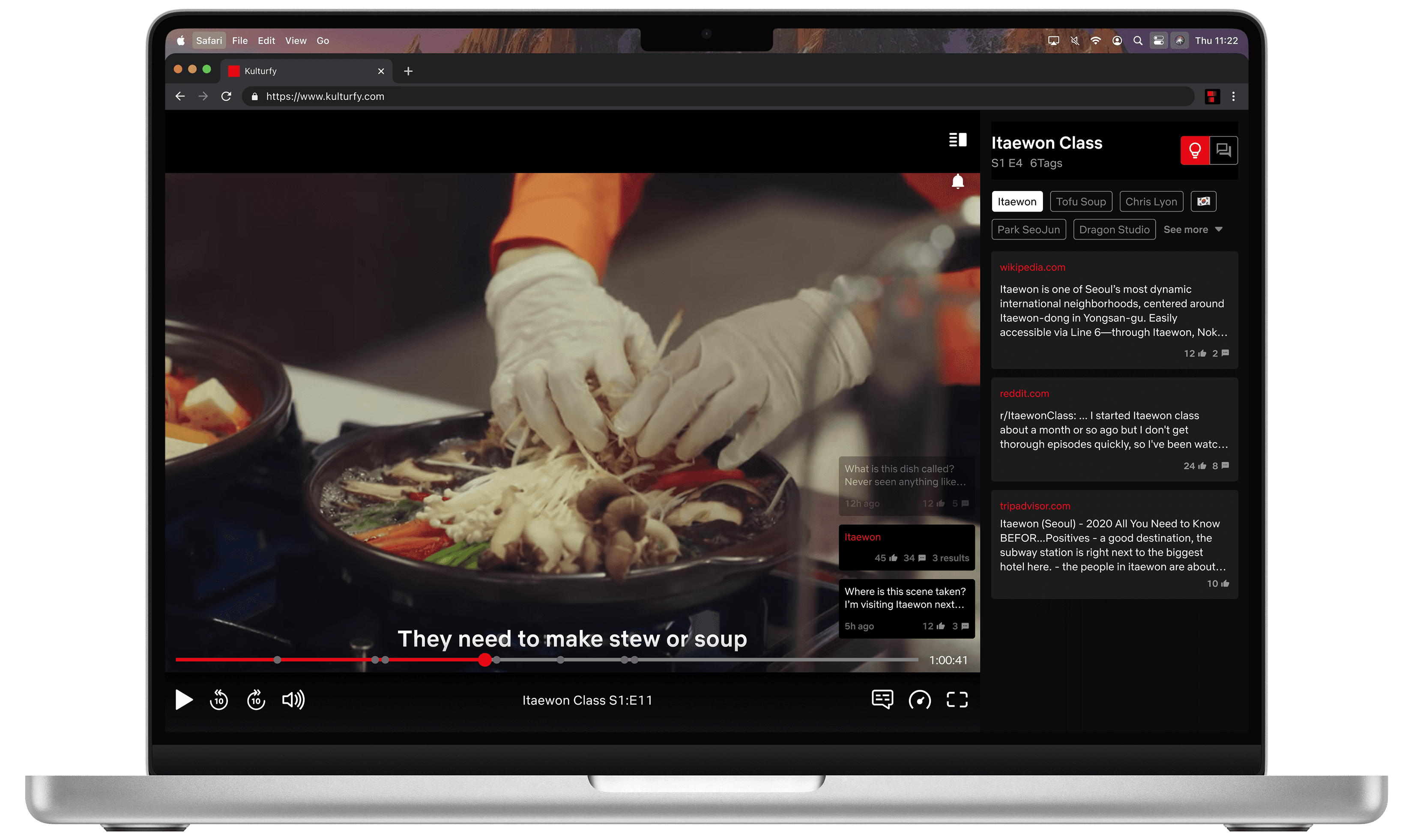The image size is (1414, 840).
Task: Click the notification bell icon
Action: tap(957, 182)
